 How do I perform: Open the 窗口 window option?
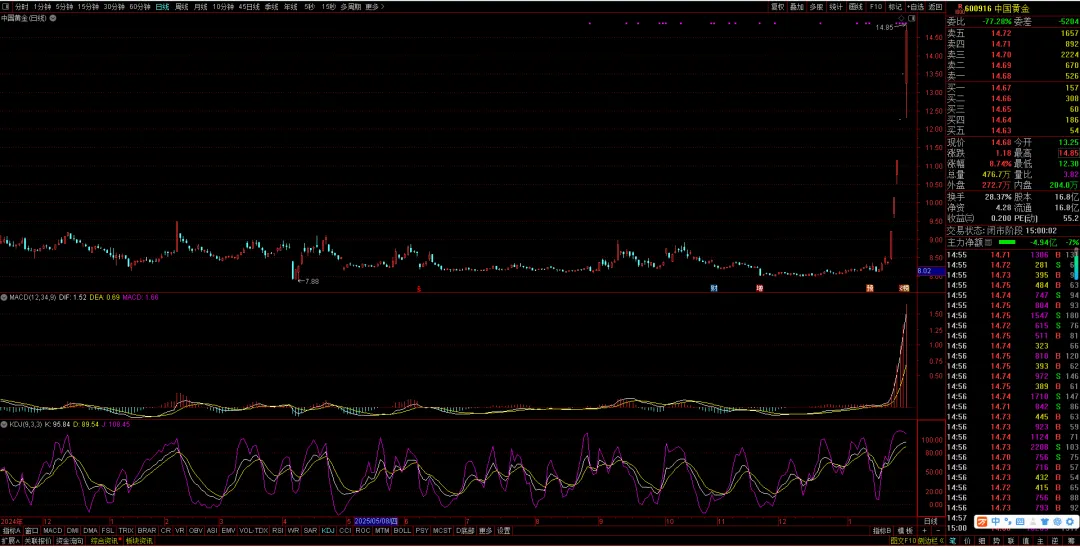pyautogui.click(x=32, y=531)
